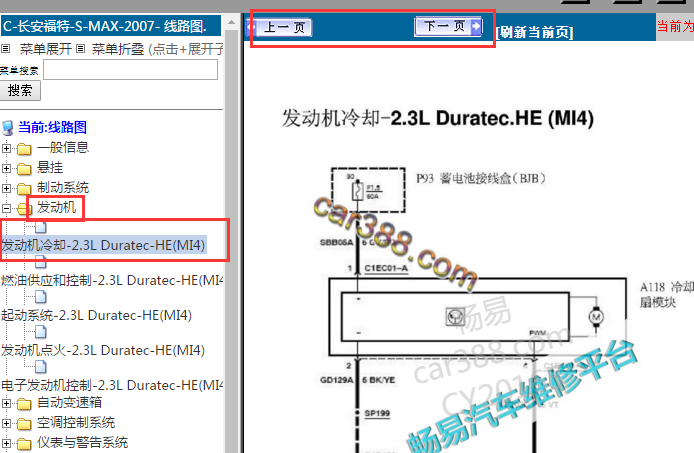The width and height of the screenshot is (694, 453).
Task: Expand the 制动系统 folder node
Action: (6, 188)
